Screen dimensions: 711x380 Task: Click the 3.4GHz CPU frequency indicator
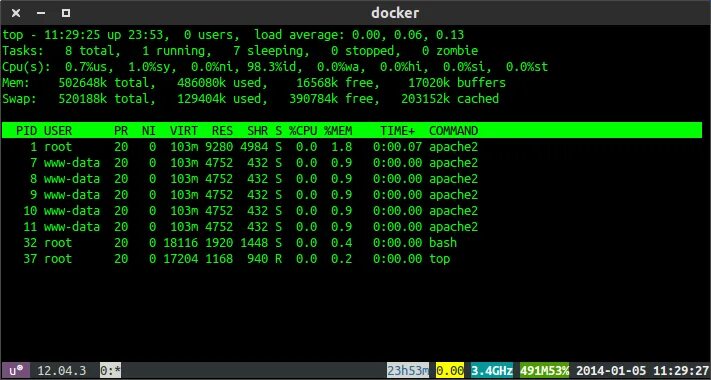tap(492, 370)
